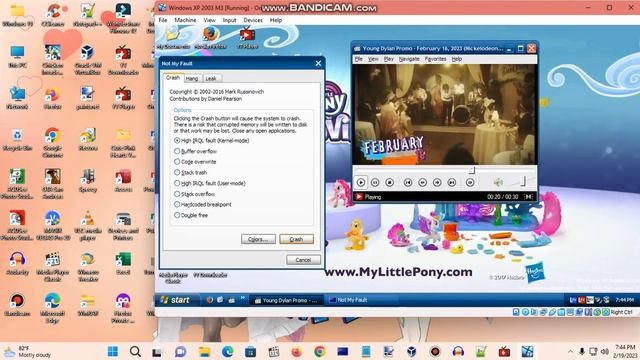This screenshot has height=360, width=640.
Task: Open Recycle Bin on host desktop
Action: tap(17, 140)
